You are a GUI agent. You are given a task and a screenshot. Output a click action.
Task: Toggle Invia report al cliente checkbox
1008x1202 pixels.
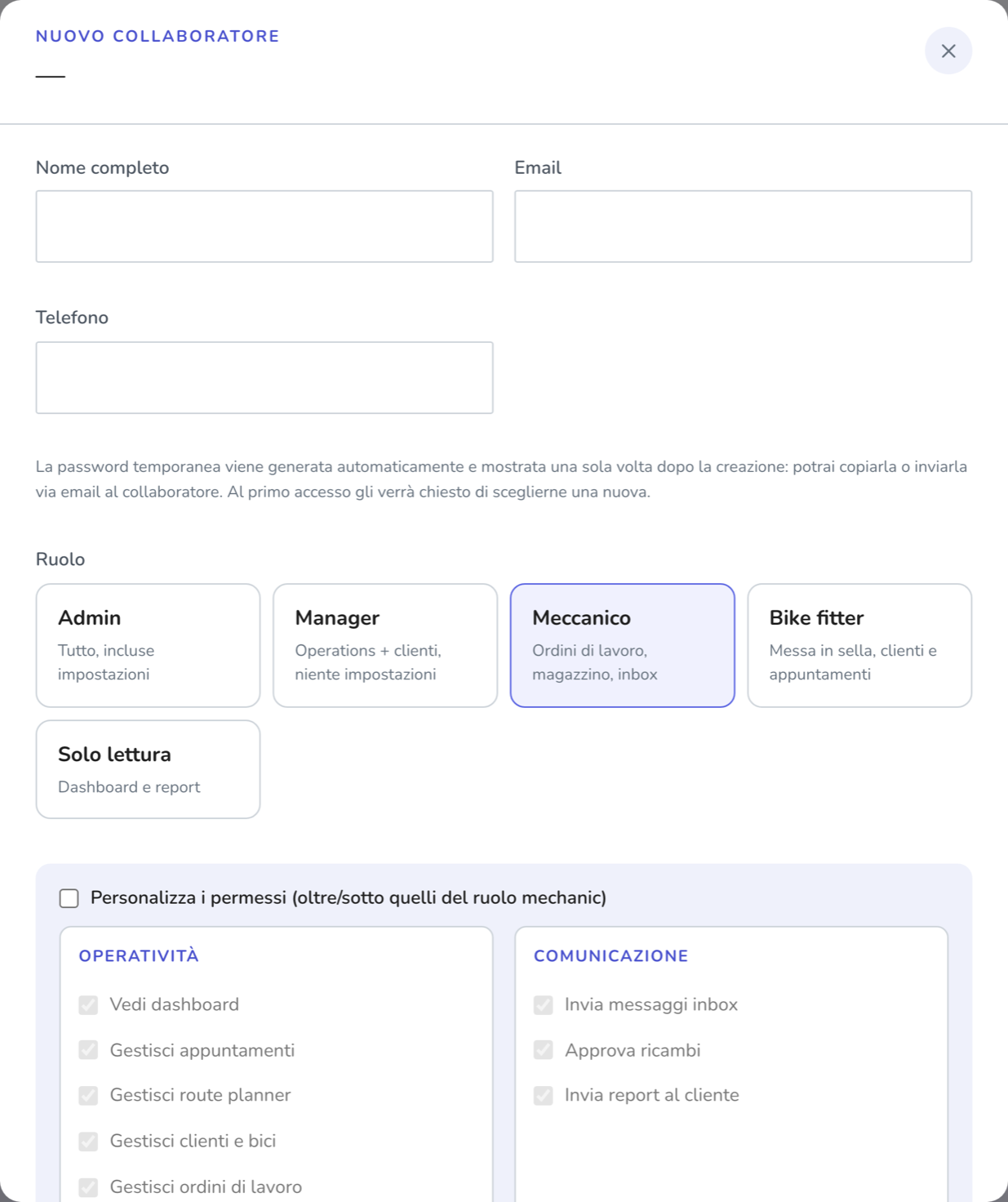coord(544,1095)
